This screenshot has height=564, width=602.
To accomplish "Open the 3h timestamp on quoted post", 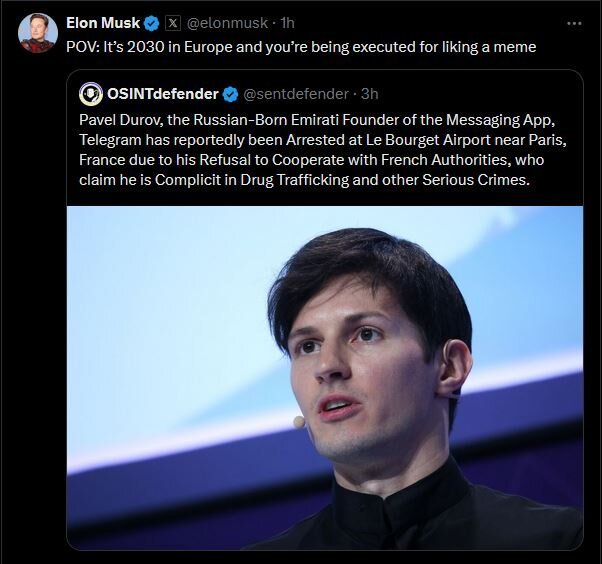I will (370, 94).
